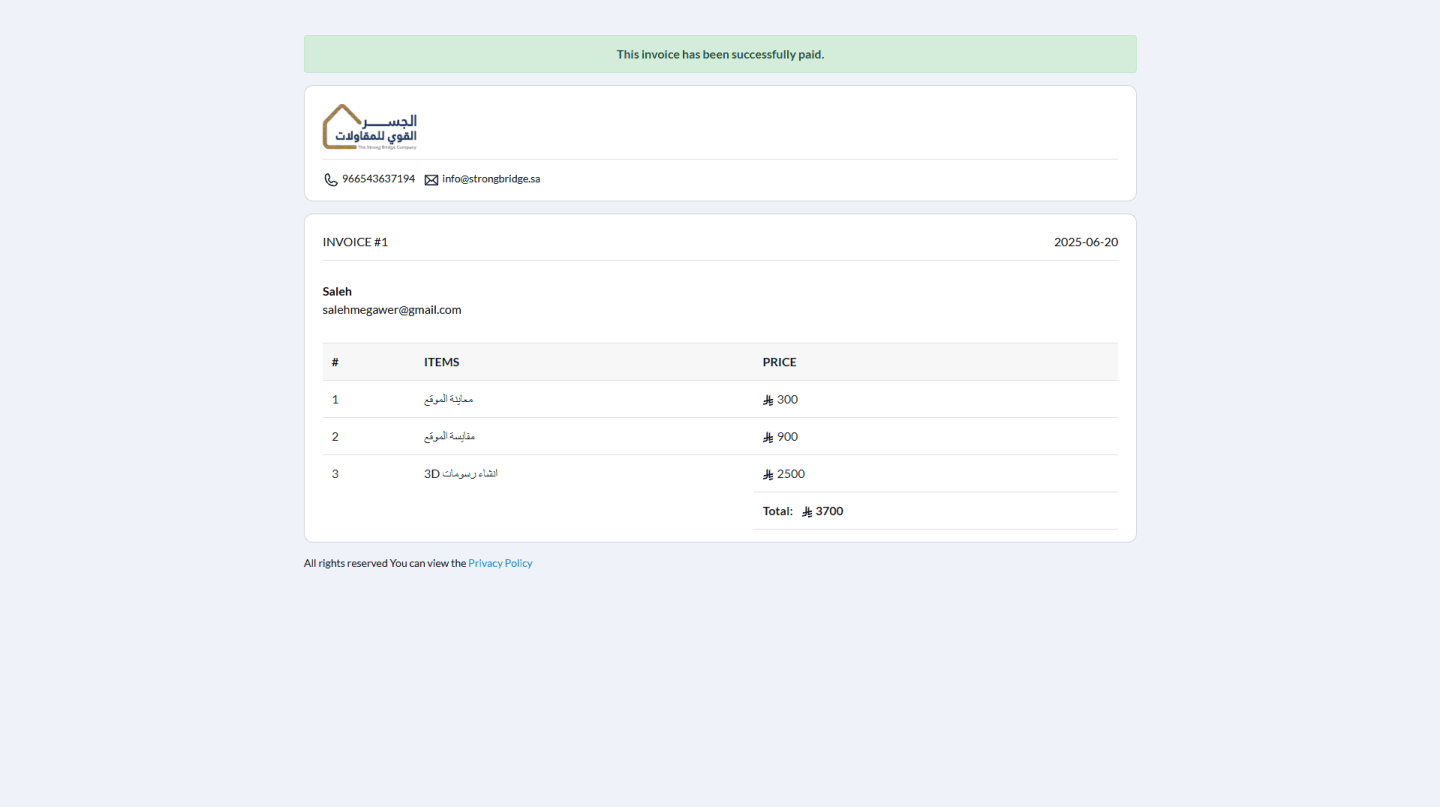Click the envelope email icon
The image size is (1440, 807).
(x=431, y=180)
